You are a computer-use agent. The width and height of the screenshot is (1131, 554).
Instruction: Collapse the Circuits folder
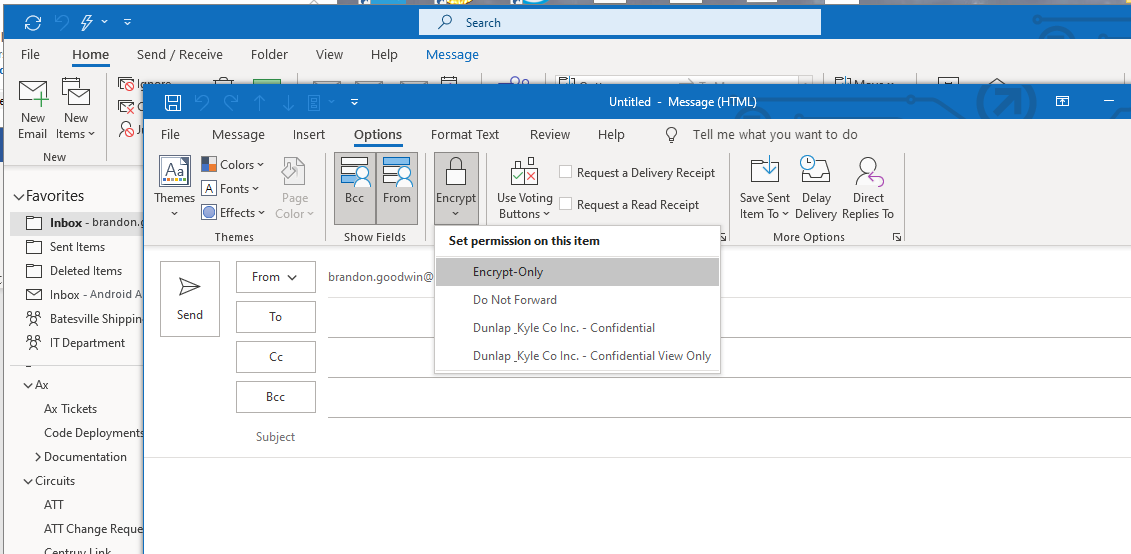28,481
